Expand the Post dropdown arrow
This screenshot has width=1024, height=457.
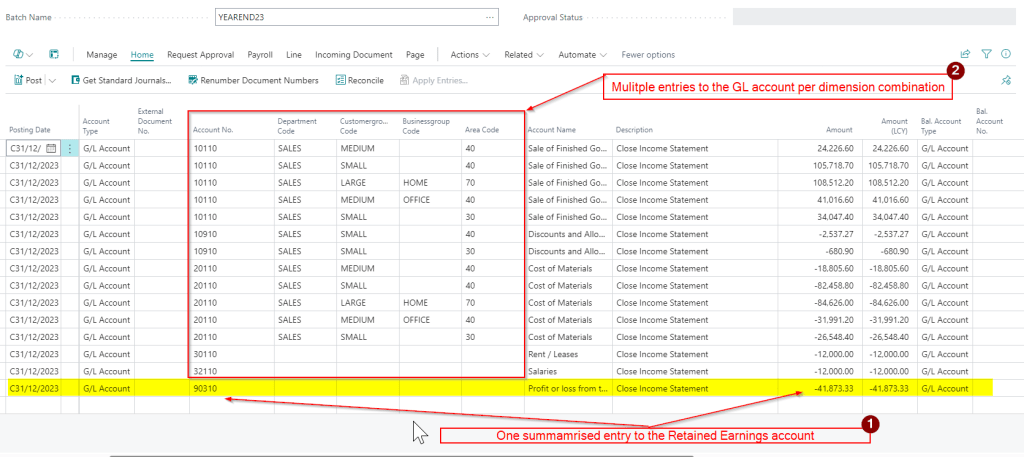point(52,80)
